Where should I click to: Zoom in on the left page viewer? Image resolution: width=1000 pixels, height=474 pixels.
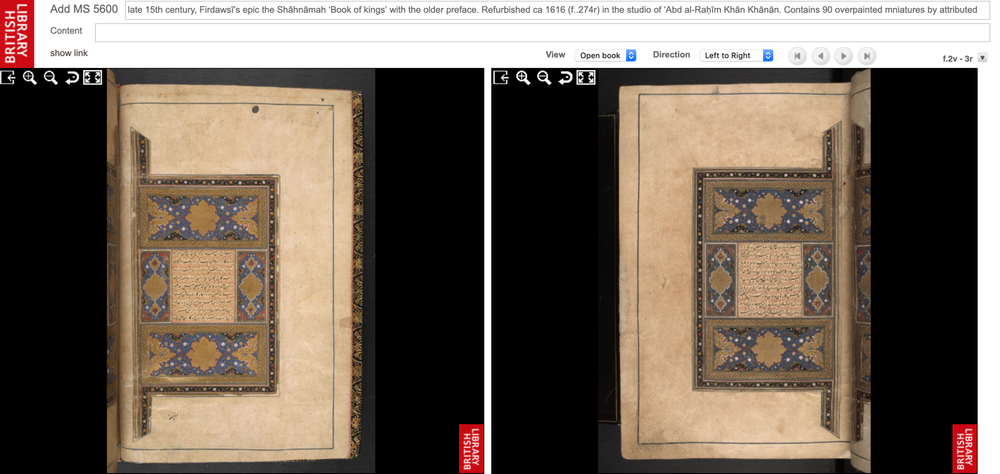pyautogui.click(x=29, y=78)
